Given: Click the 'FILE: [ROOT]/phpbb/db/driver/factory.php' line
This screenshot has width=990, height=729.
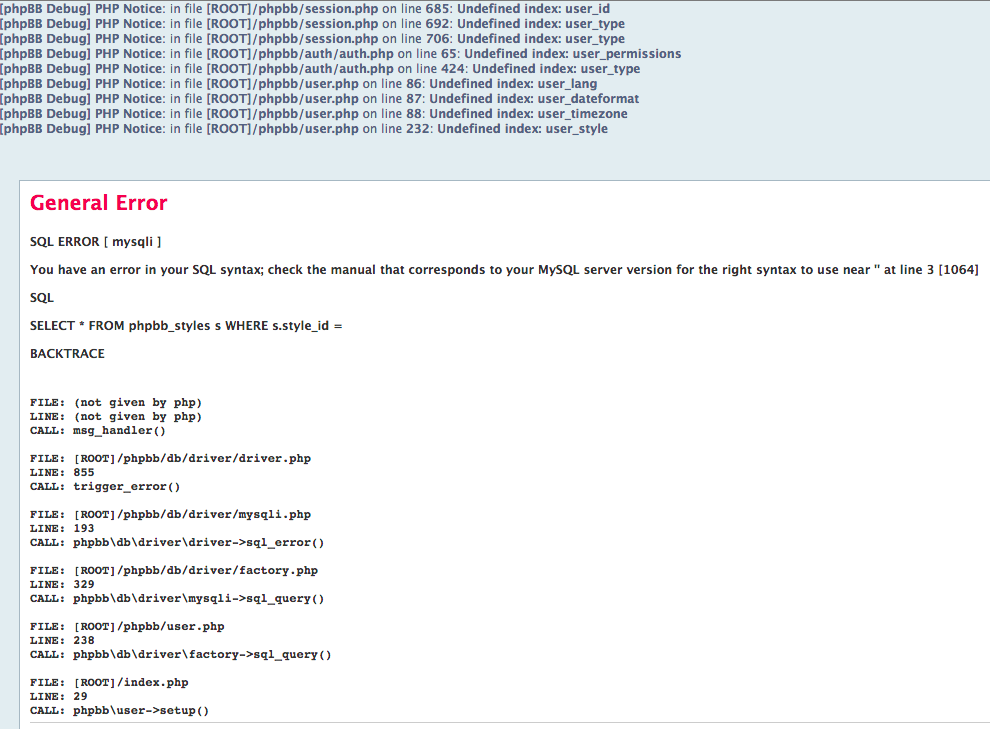Looking at the screenshot, I should tap(174, 571).
